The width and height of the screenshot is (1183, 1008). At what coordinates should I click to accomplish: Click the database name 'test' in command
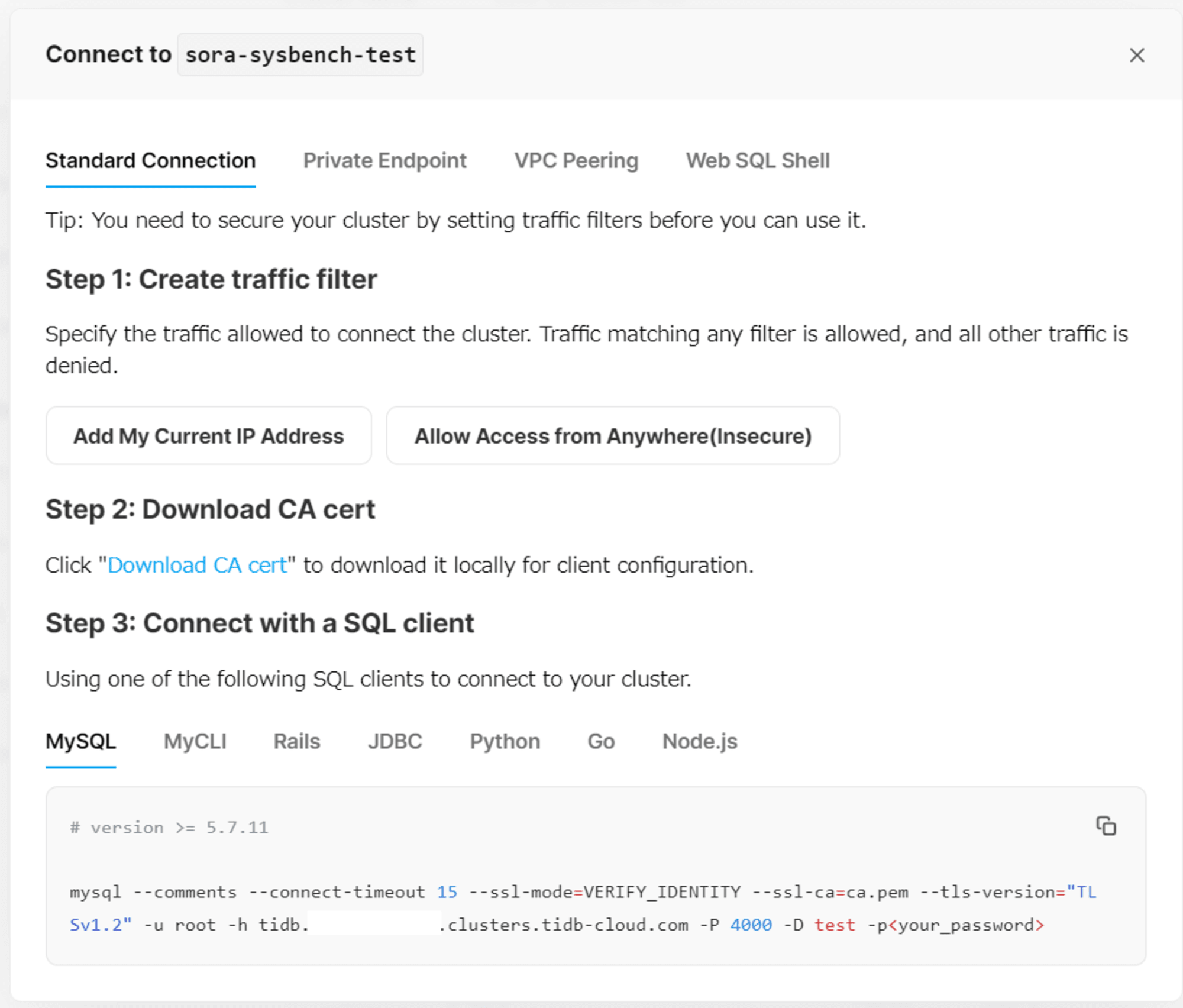coord(835,925)
